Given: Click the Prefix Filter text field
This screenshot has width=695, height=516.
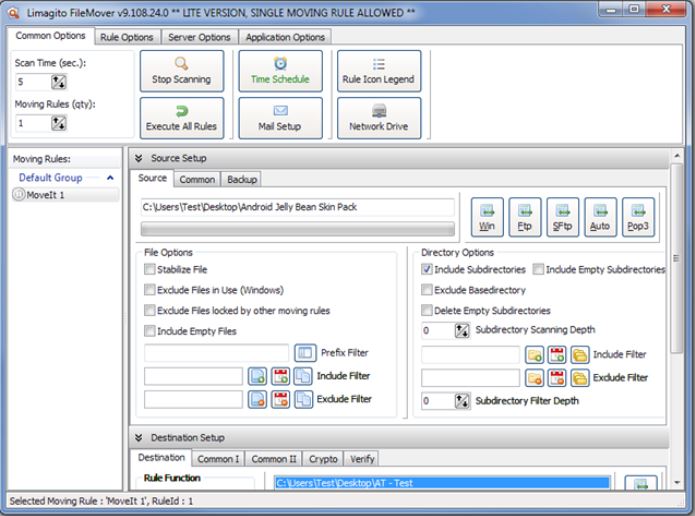Looking at the screenshot, I should 216,353.
